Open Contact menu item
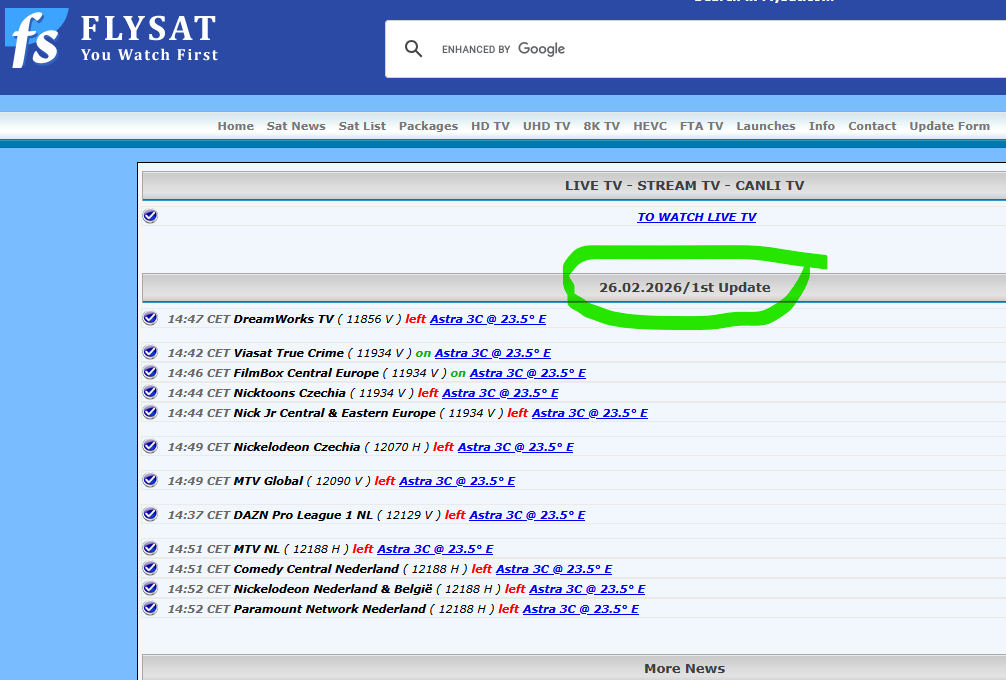This screenshot has height=680, width=1006. point(872,126)
